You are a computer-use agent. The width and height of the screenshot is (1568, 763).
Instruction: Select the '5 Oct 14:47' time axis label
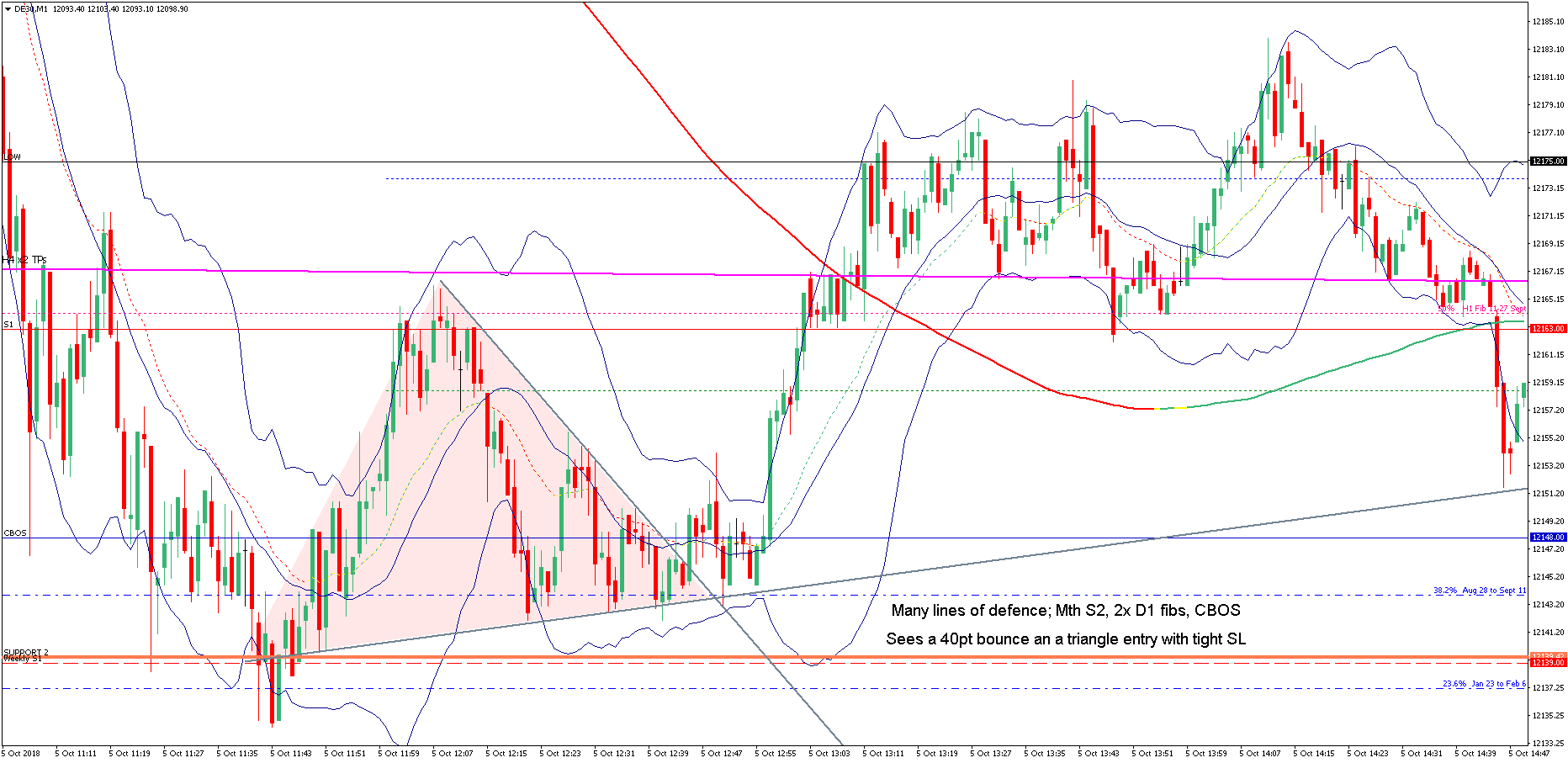pos(1528,754)
